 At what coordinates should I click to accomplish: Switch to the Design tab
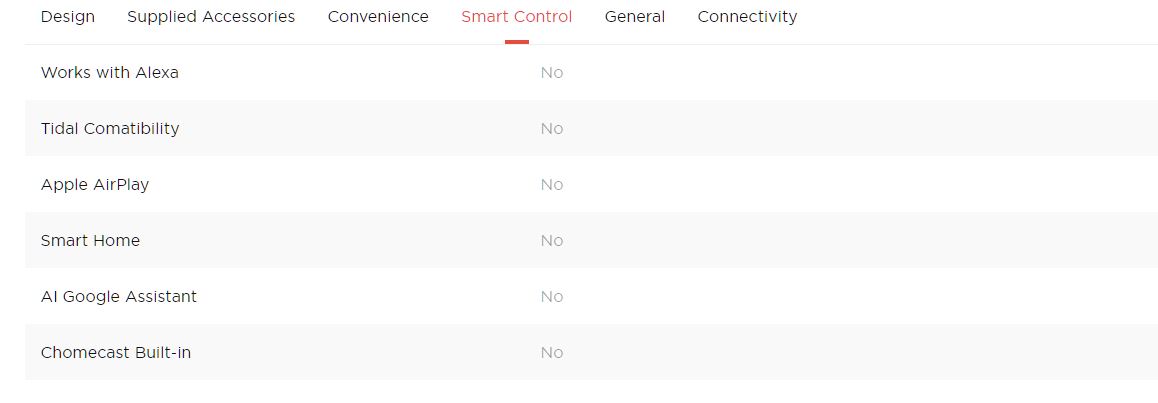68,17
